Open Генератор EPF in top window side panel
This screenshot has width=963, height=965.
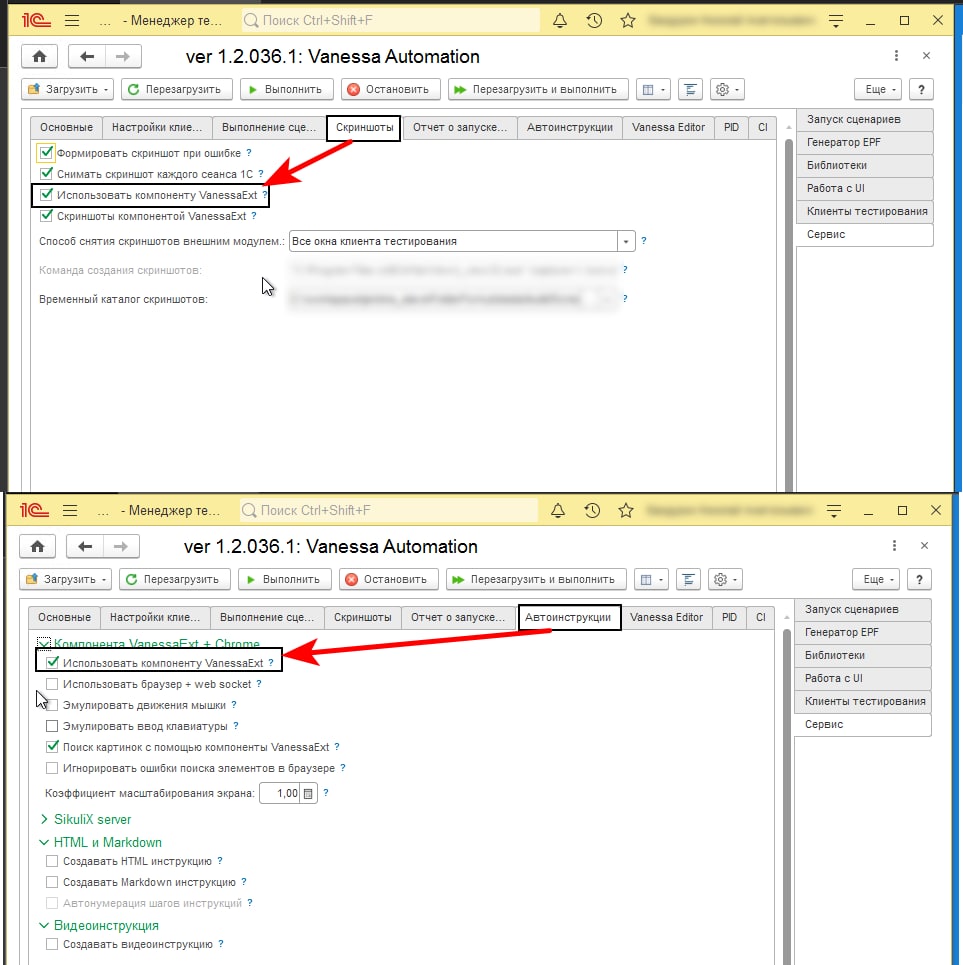(865, 142)
